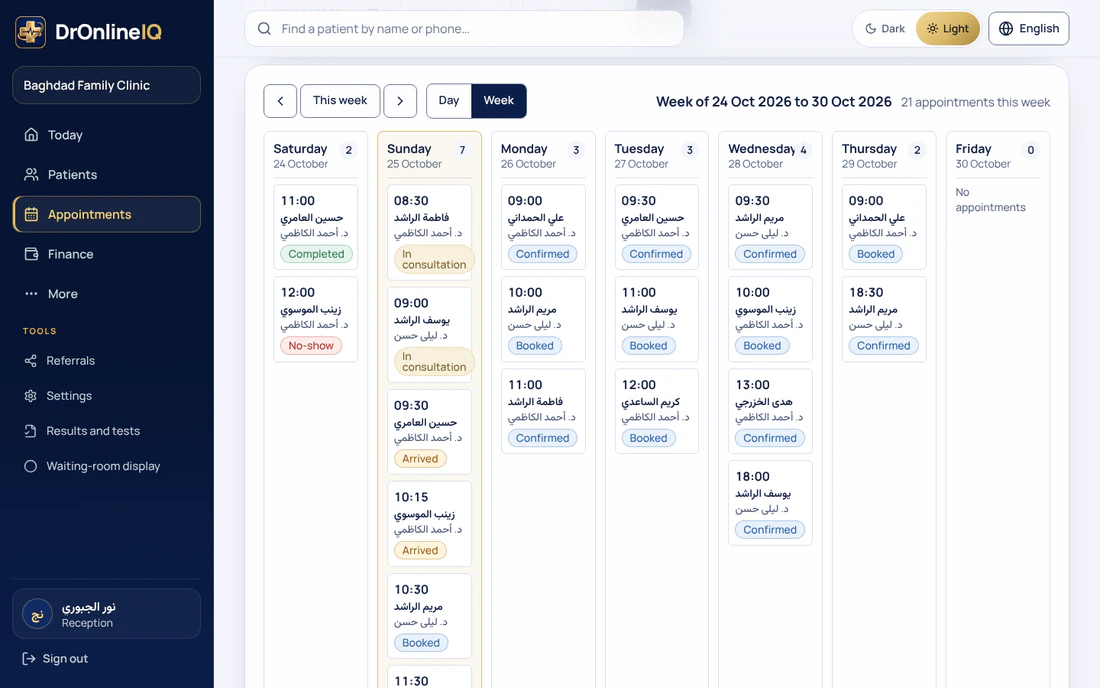Click the Sunday 25 October column header
1100x688 pixels.
click(429, 156)
